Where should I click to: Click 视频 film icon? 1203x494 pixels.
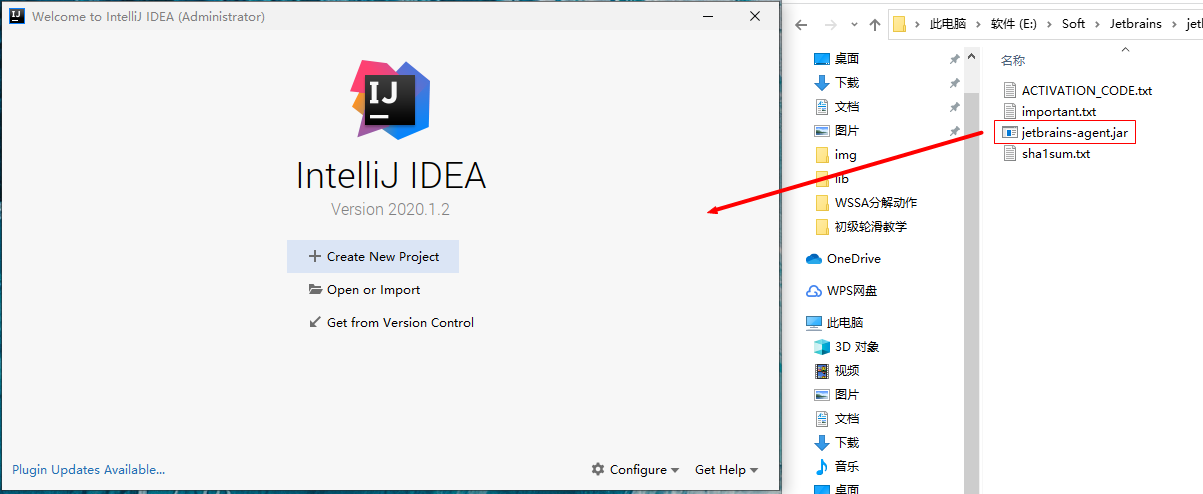822,371
